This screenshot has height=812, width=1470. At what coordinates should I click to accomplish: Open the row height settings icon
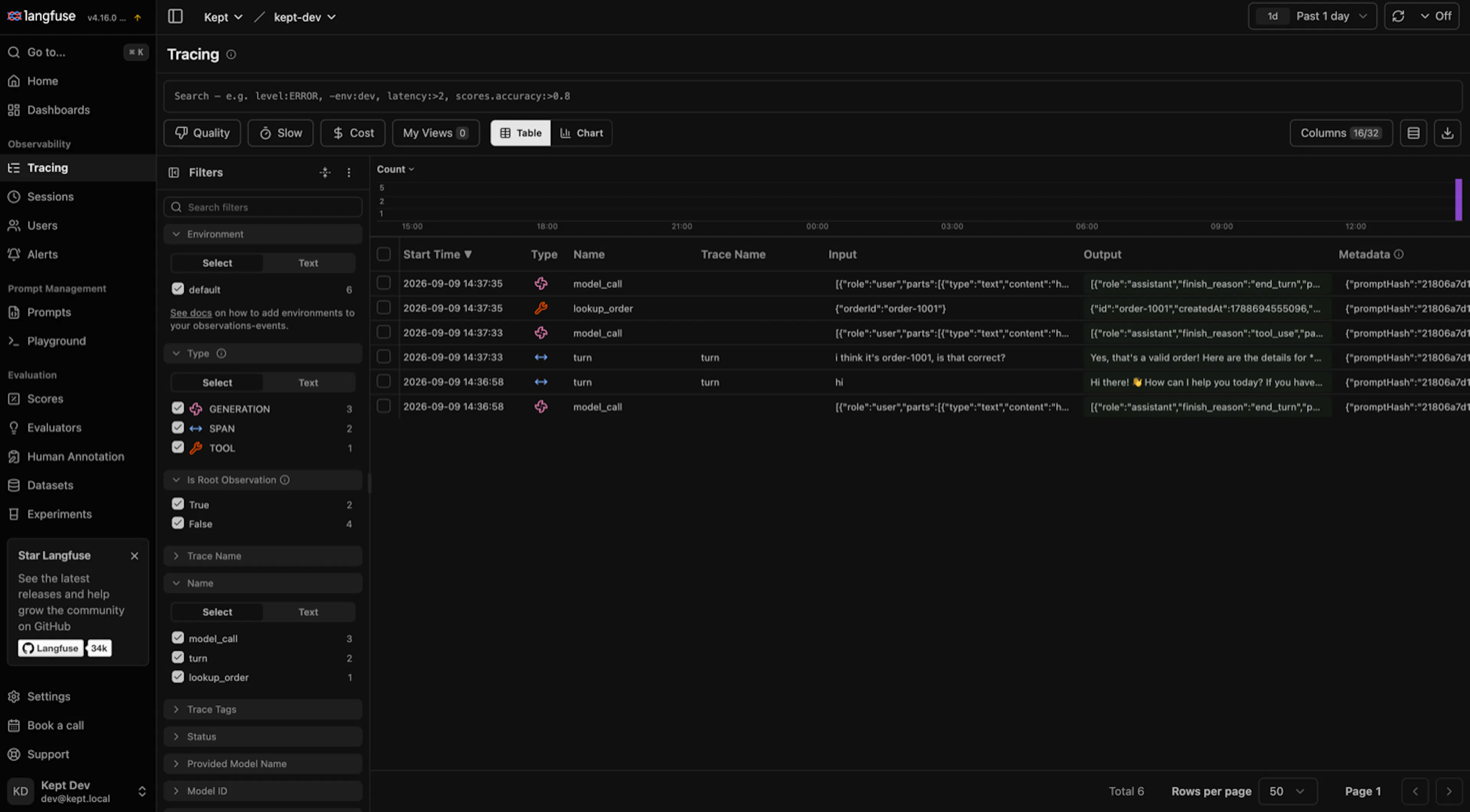point(1413,133)
